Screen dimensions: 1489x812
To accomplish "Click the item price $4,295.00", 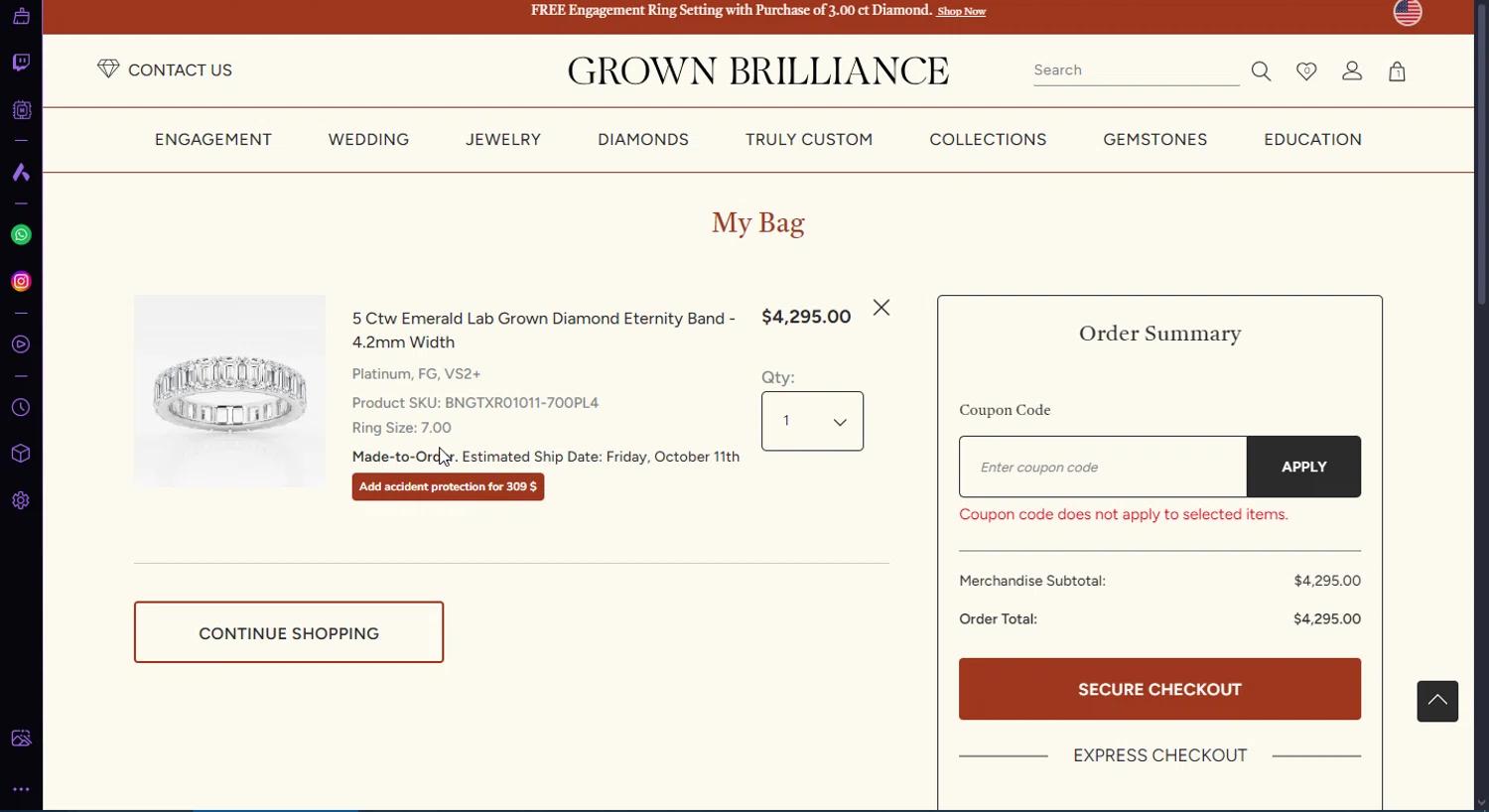I will pyautogui.click(x=806, y=317).
